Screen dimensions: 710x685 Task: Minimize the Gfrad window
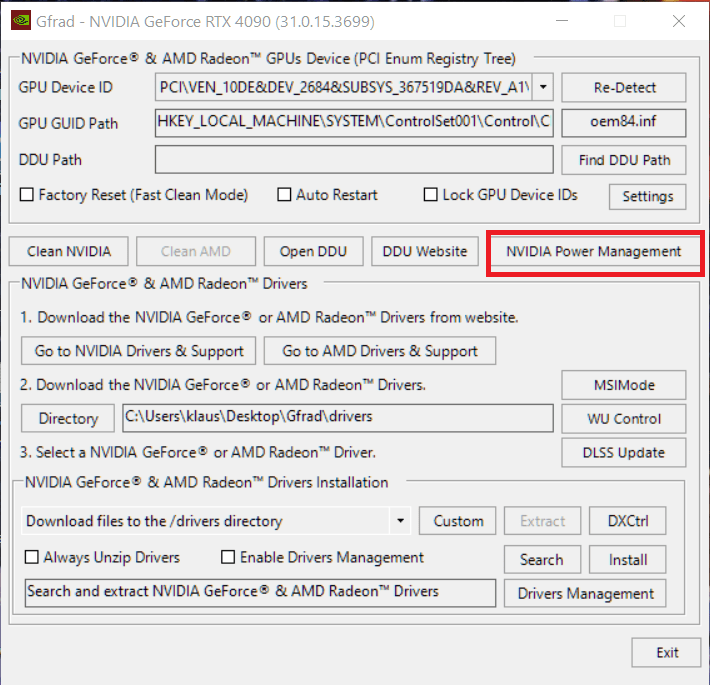click(x=562, y=21)
